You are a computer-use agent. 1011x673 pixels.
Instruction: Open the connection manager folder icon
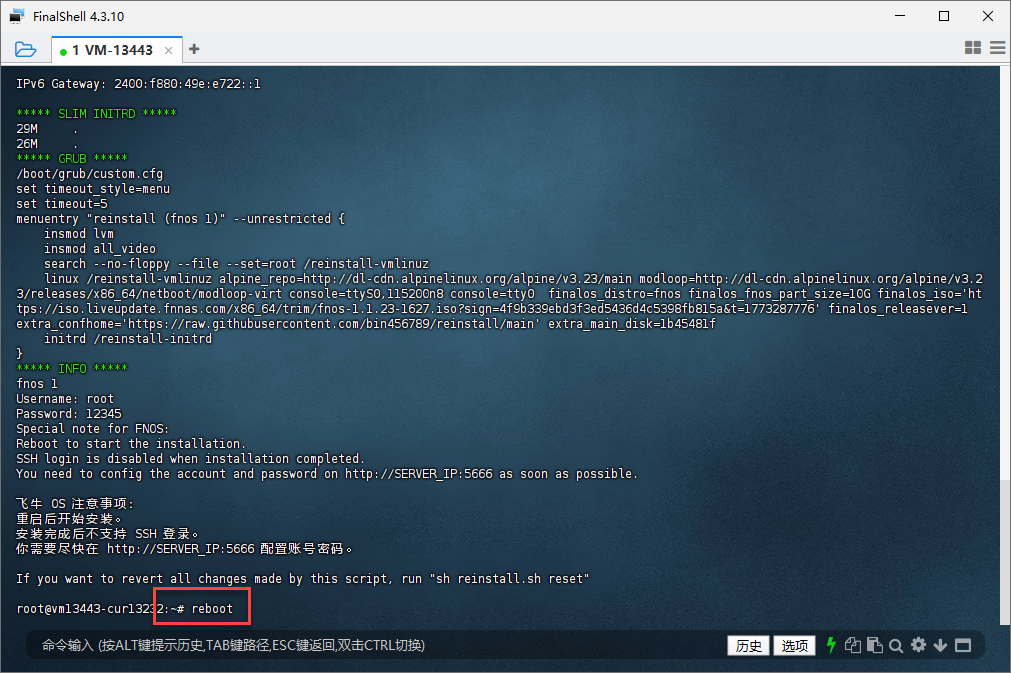click(25, 49)
